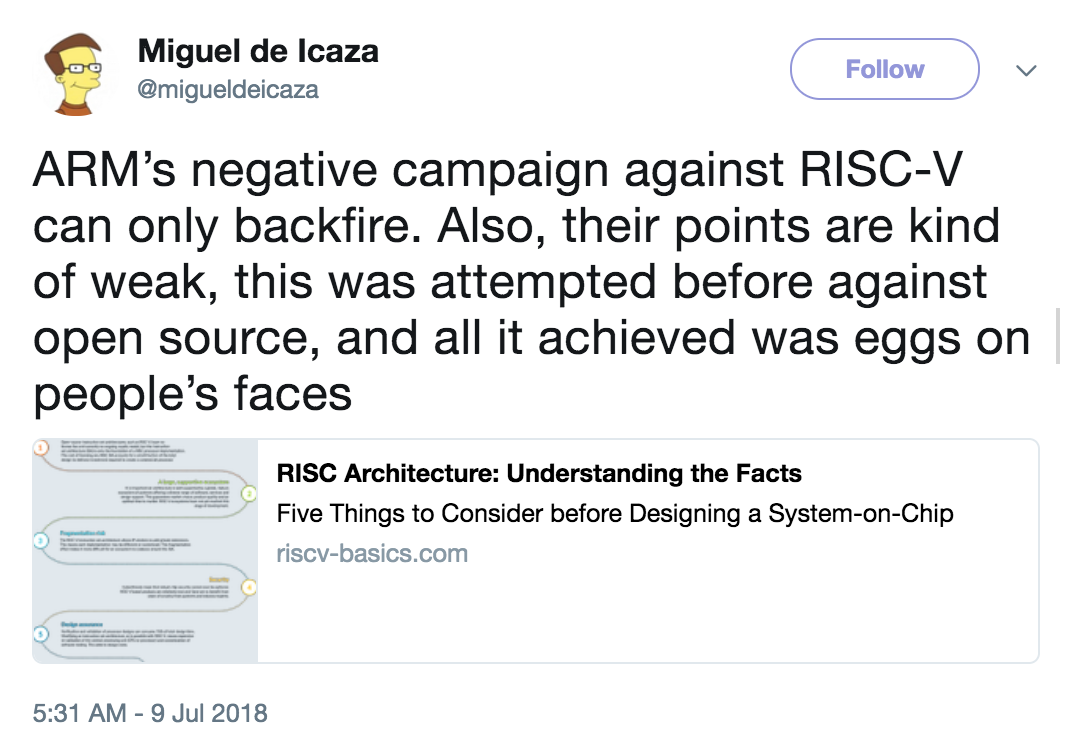Click the blue number 5 circle in preview

(x=40, y=634)
